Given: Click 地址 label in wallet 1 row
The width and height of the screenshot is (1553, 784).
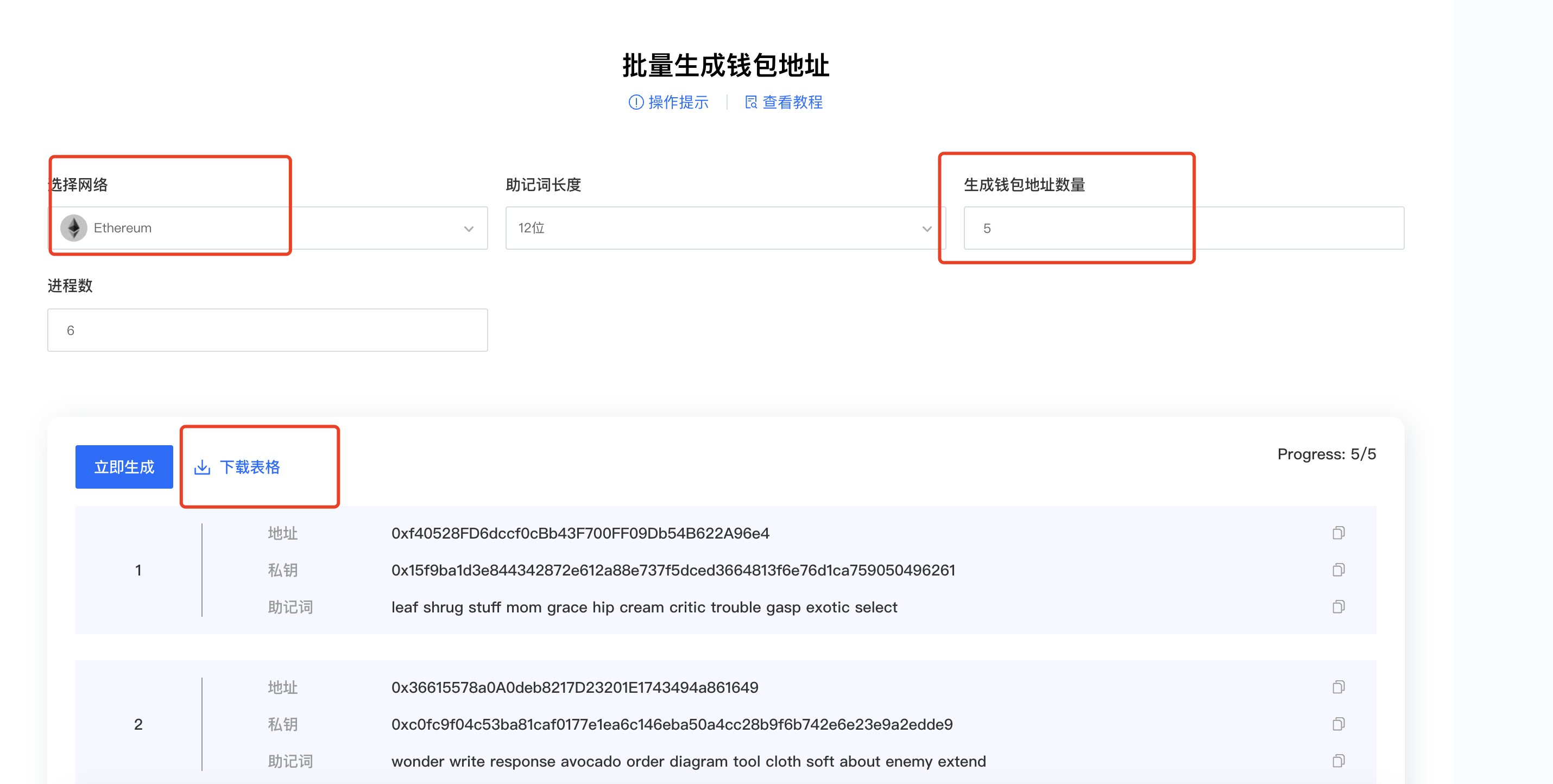Looking at the screenshot, I should coord(283,533).
